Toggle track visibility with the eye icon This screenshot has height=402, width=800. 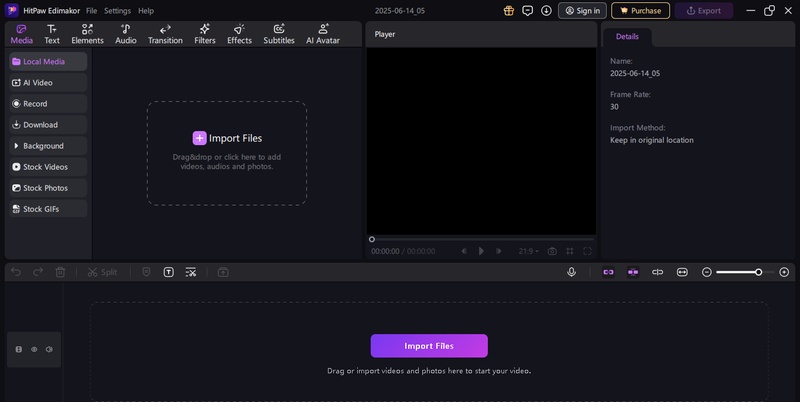(x=34, y=349)
